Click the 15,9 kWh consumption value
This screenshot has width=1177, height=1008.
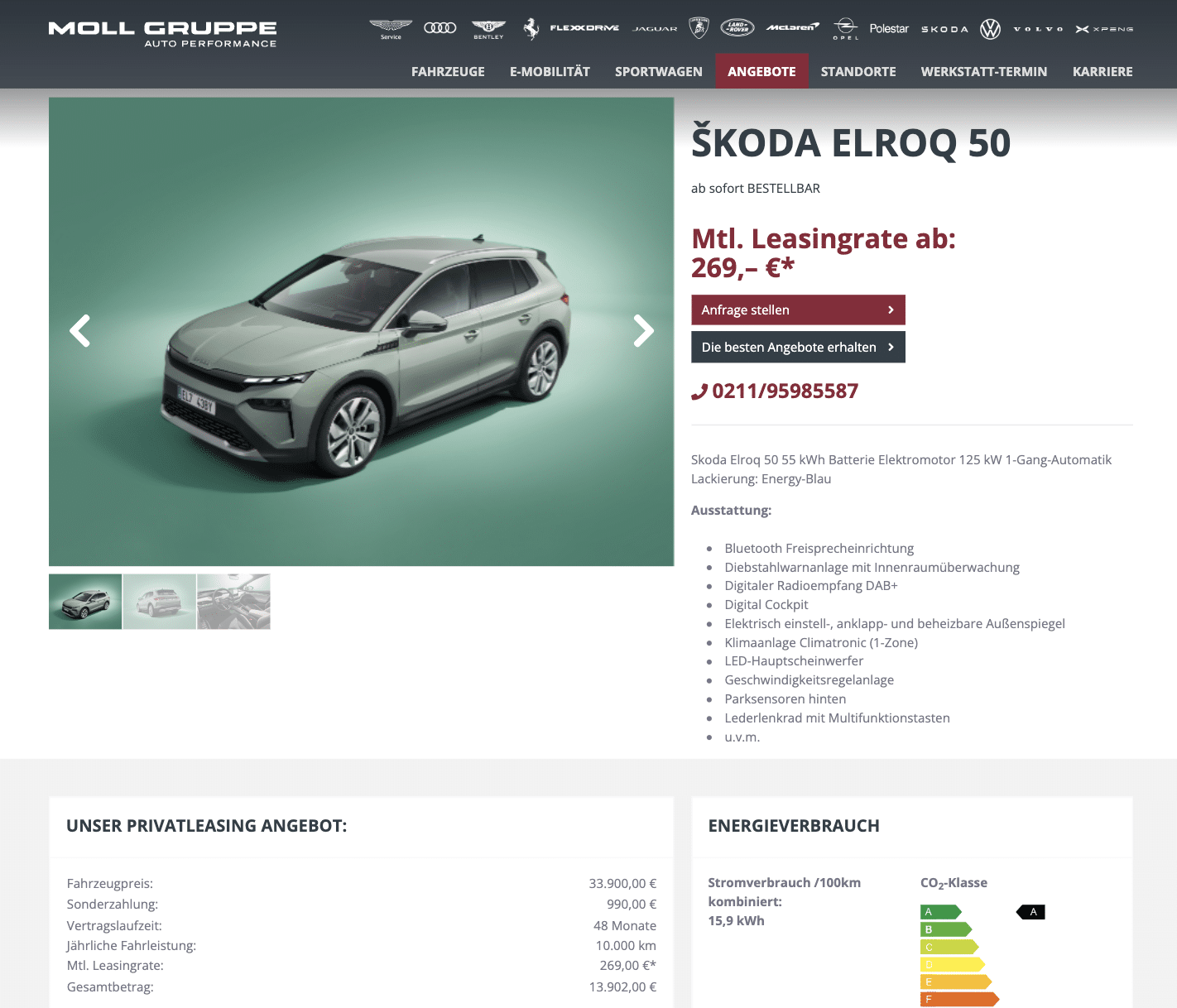point(736,920)
